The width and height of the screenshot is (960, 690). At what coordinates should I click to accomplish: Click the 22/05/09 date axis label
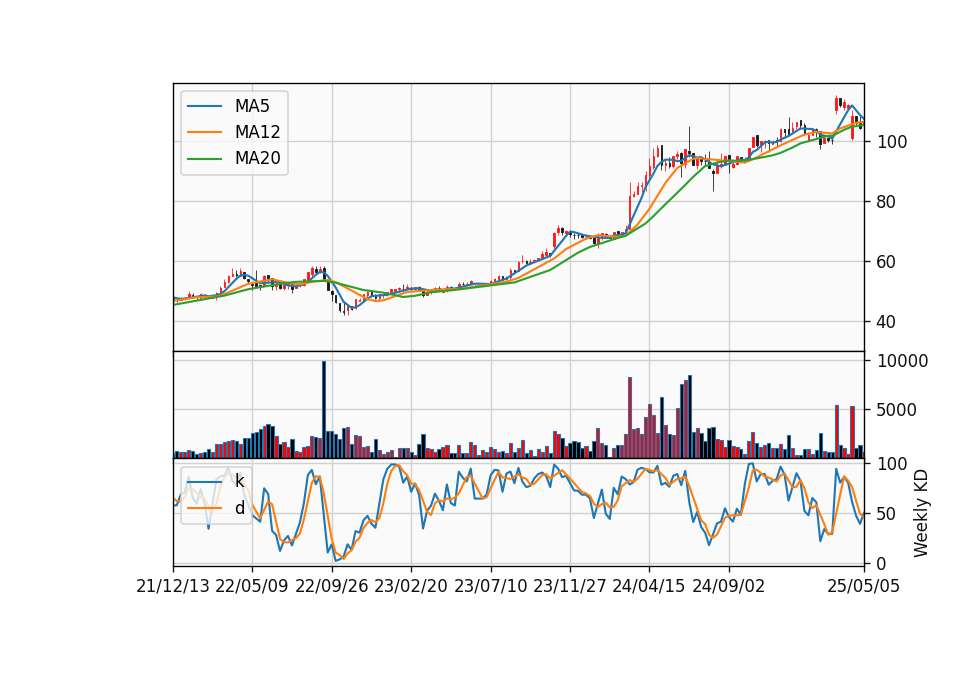point(252,587)
